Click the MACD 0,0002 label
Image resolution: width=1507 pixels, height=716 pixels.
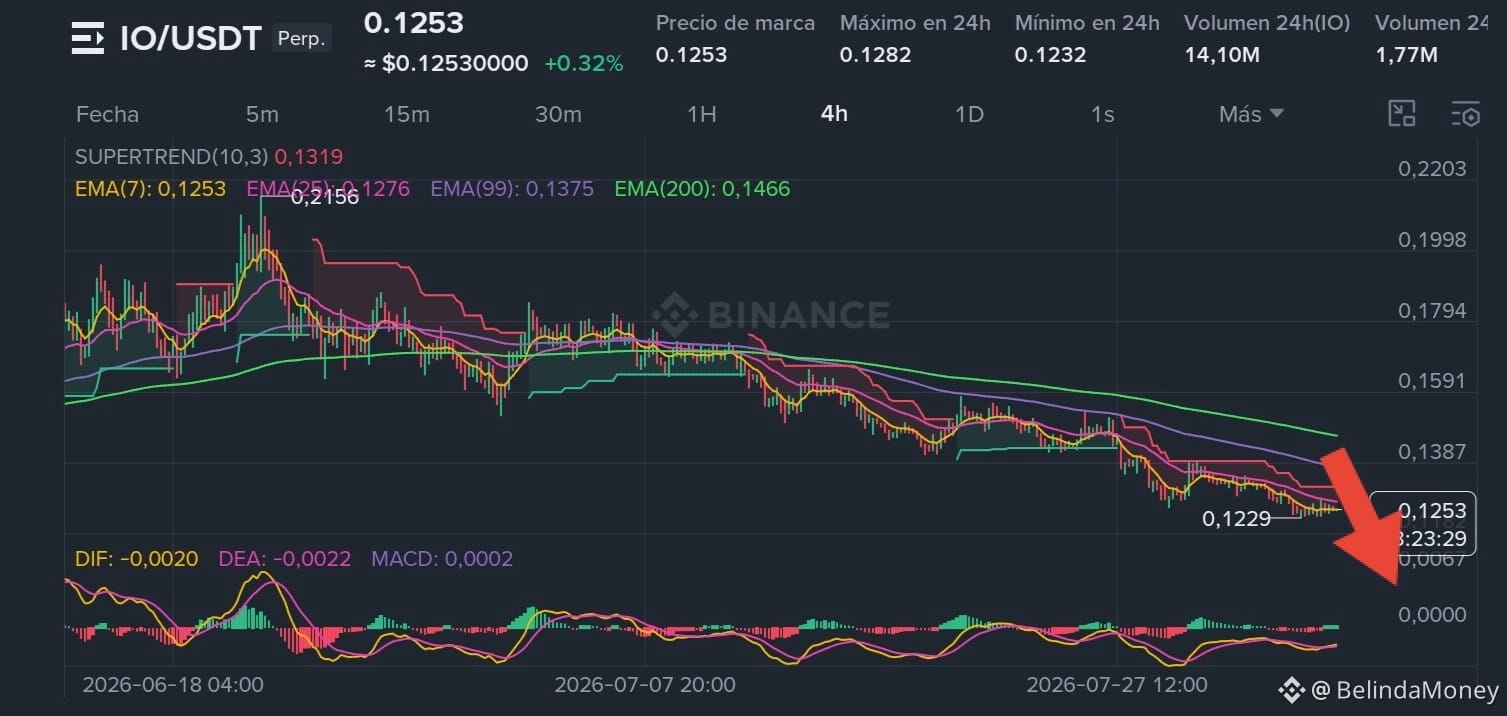click(442, 559)
